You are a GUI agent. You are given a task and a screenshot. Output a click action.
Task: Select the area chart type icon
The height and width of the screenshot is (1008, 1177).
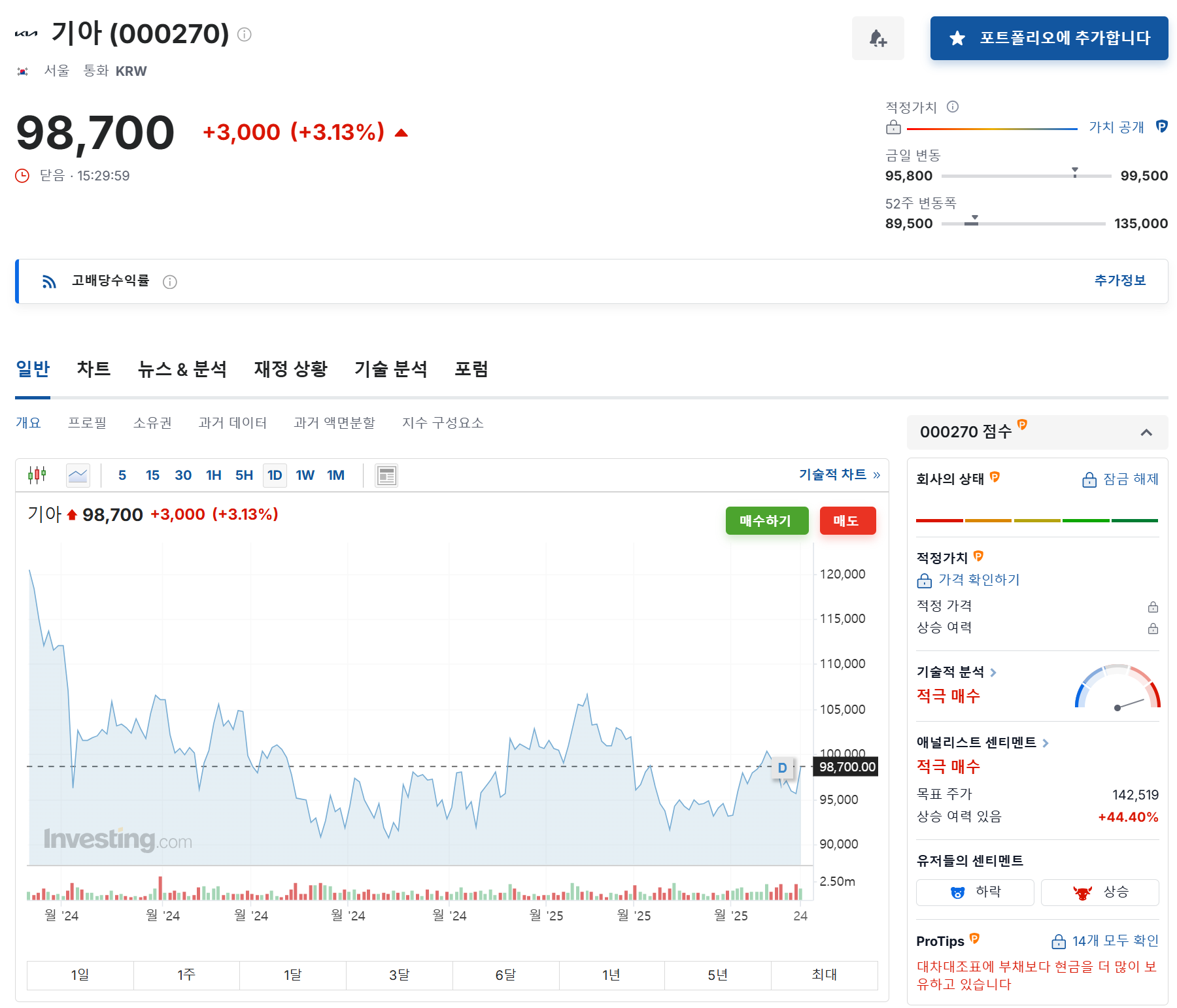pyautogui.click(x=78, y=475)
